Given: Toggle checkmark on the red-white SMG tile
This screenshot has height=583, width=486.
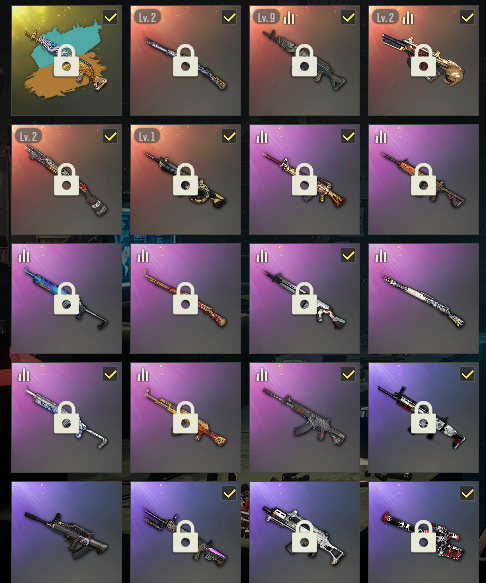Looking at the screenshot, I should 467,493.
